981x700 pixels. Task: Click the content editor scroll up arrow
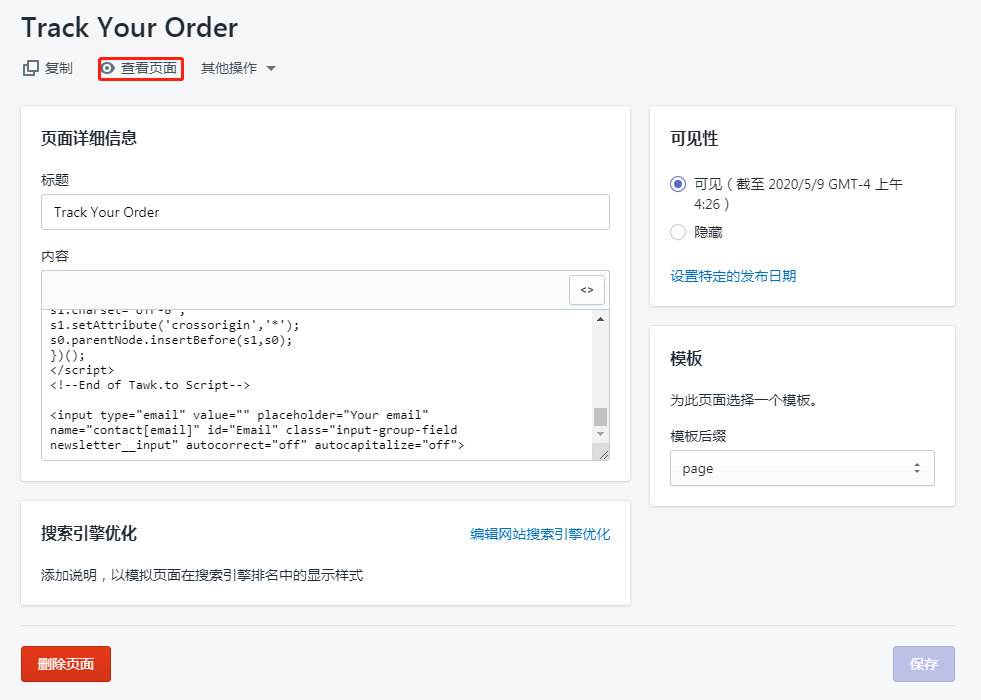click(x=601, y=319)
